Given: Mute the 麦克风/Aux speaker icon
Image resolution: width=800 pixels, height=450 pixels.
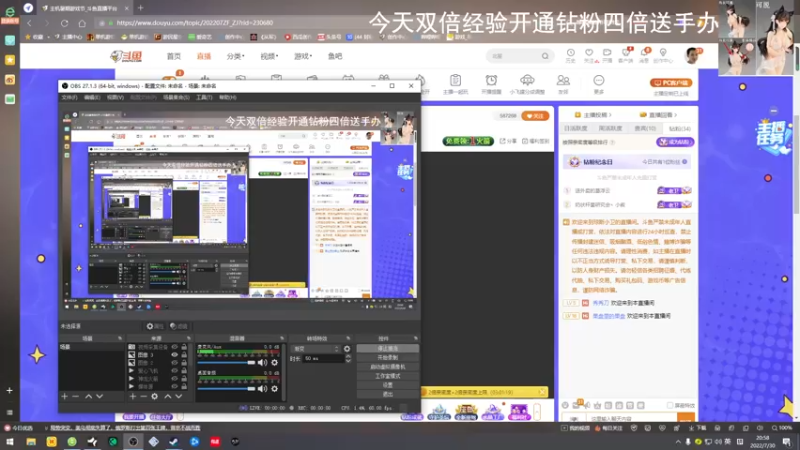Looking at the screenshot, I should (262, 362).
